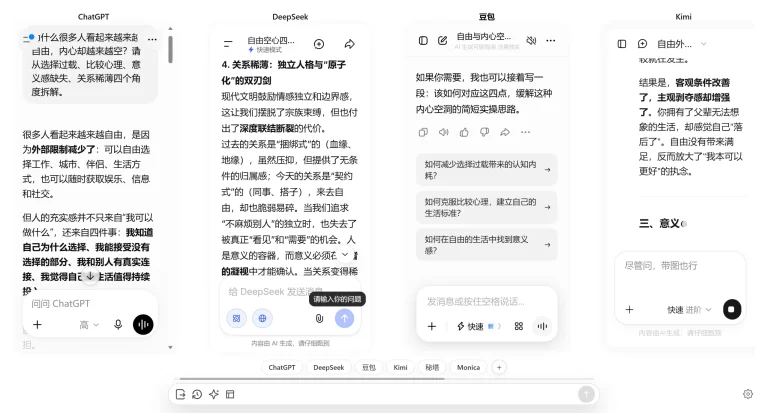Toggle Kimi sidebar panel icon

coord(622,44)
